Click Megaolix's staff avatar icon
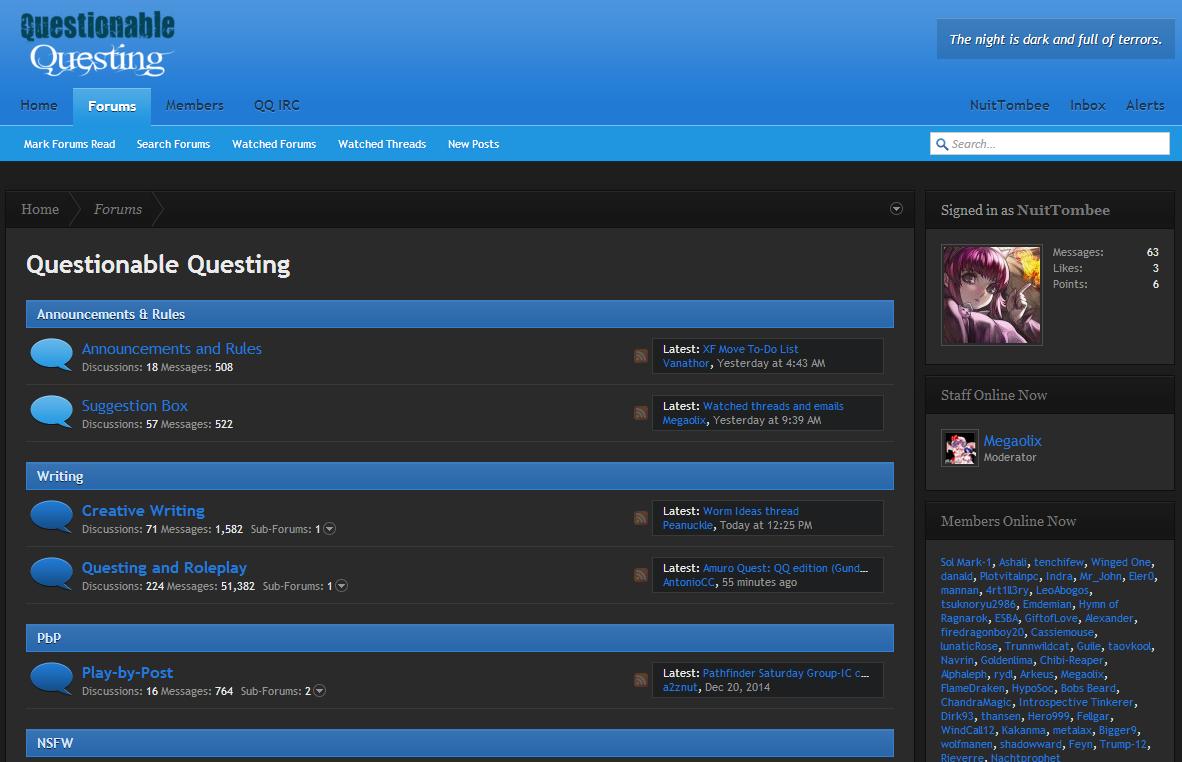 (960, 448)
